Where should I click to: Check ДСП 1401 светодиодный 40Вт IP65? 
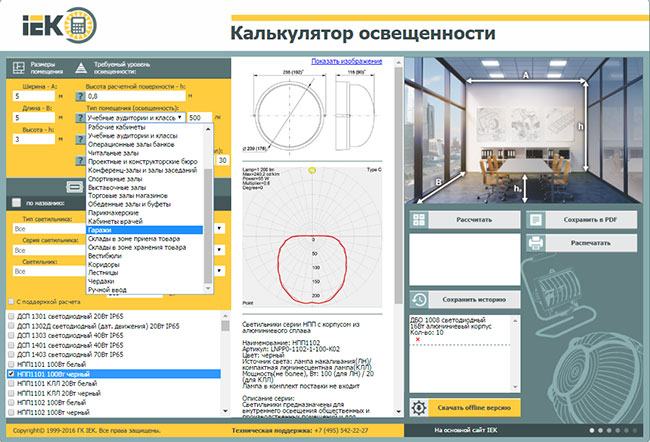(x=11, y=345)
